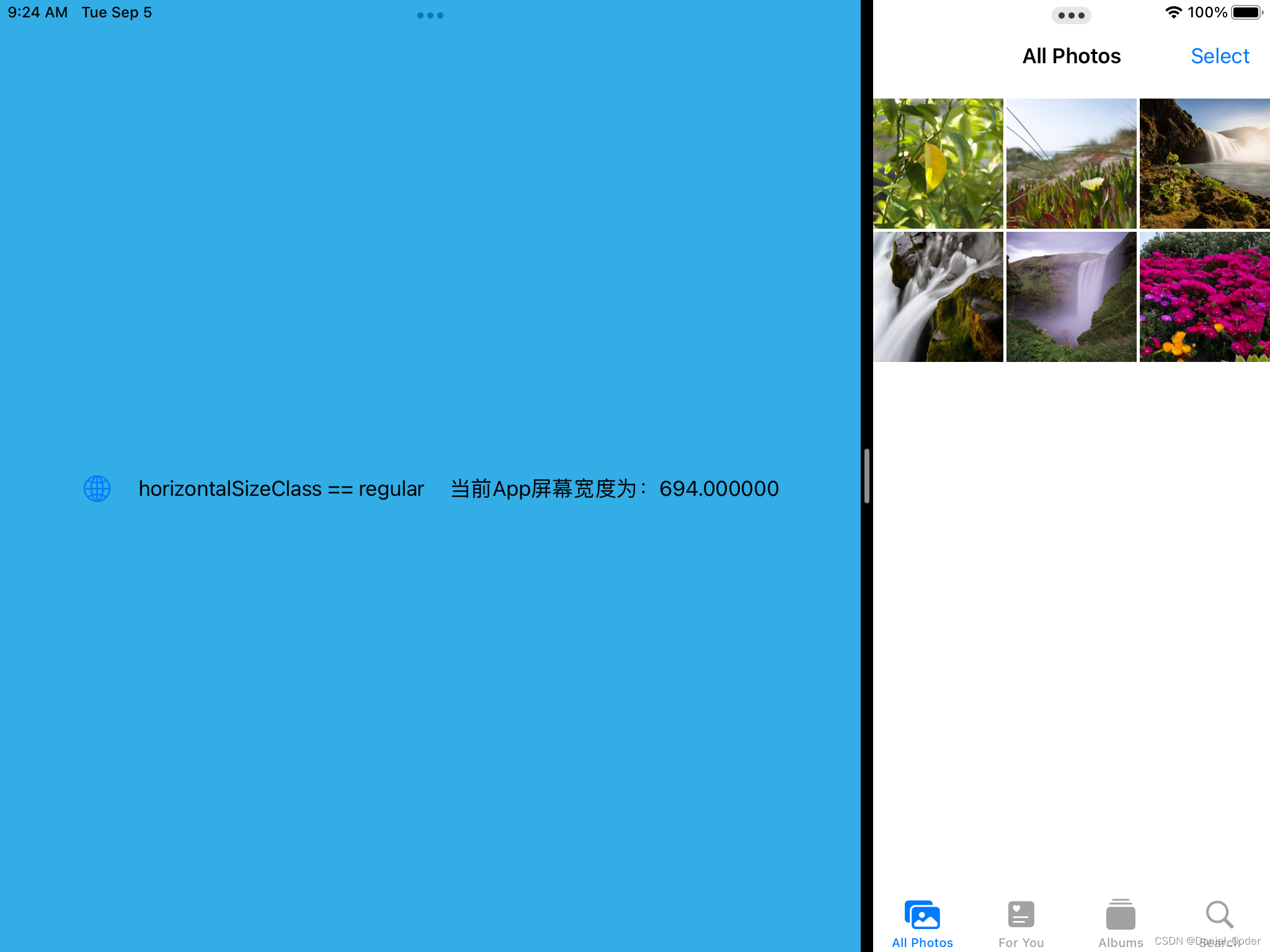Open the mossy rock waterfall thumbnail
Viewport: 1270px width, 952px height.
tap(938, 297)
